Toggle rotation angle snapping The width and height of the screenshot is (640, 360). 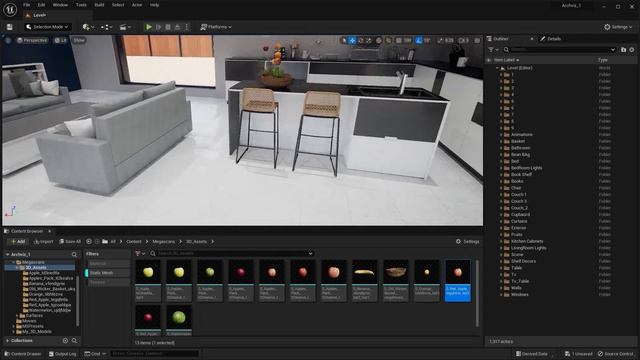419,40
